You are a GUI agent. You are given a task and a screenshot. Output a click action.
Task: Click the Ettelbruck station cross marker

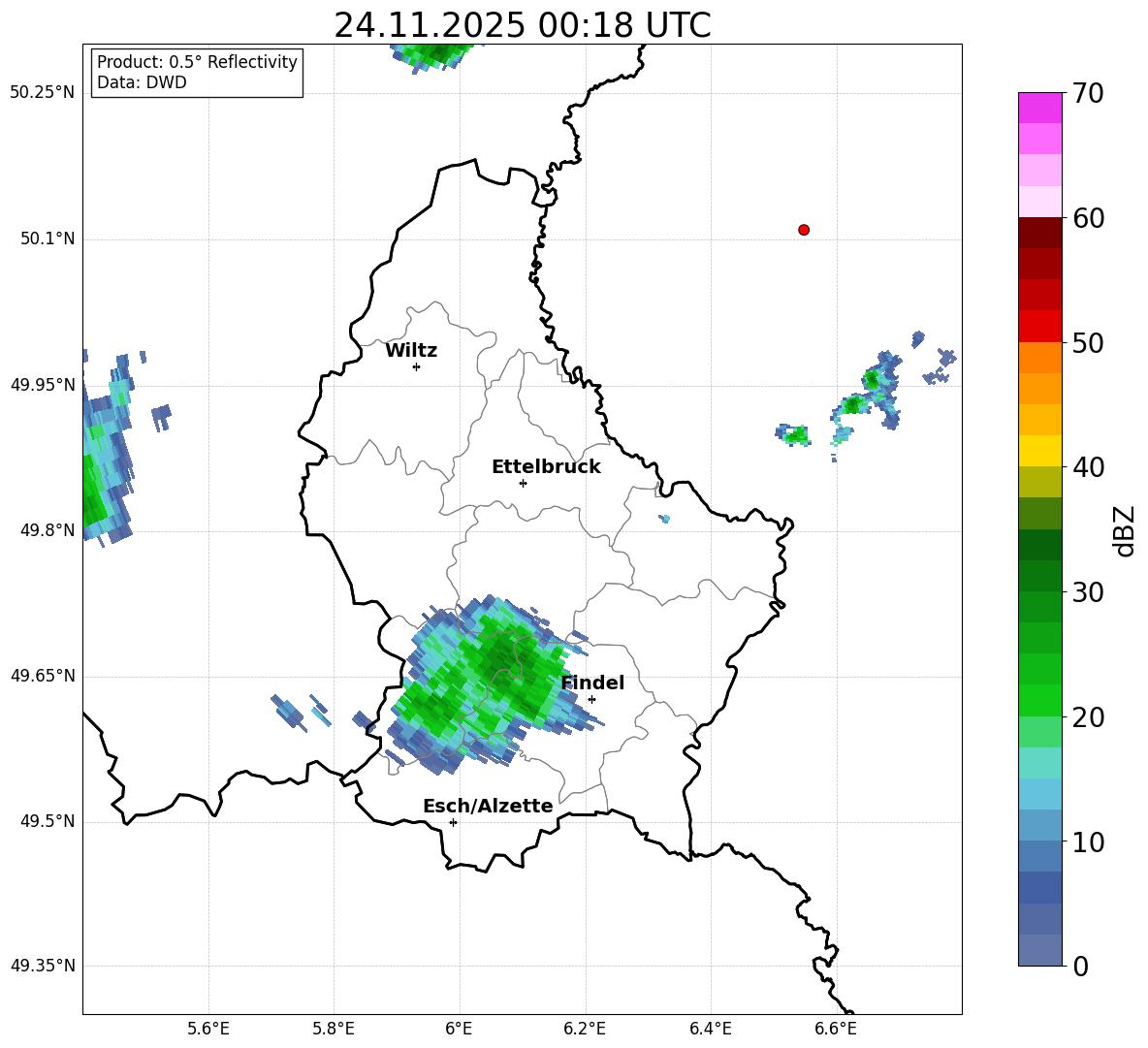point(523,483)
